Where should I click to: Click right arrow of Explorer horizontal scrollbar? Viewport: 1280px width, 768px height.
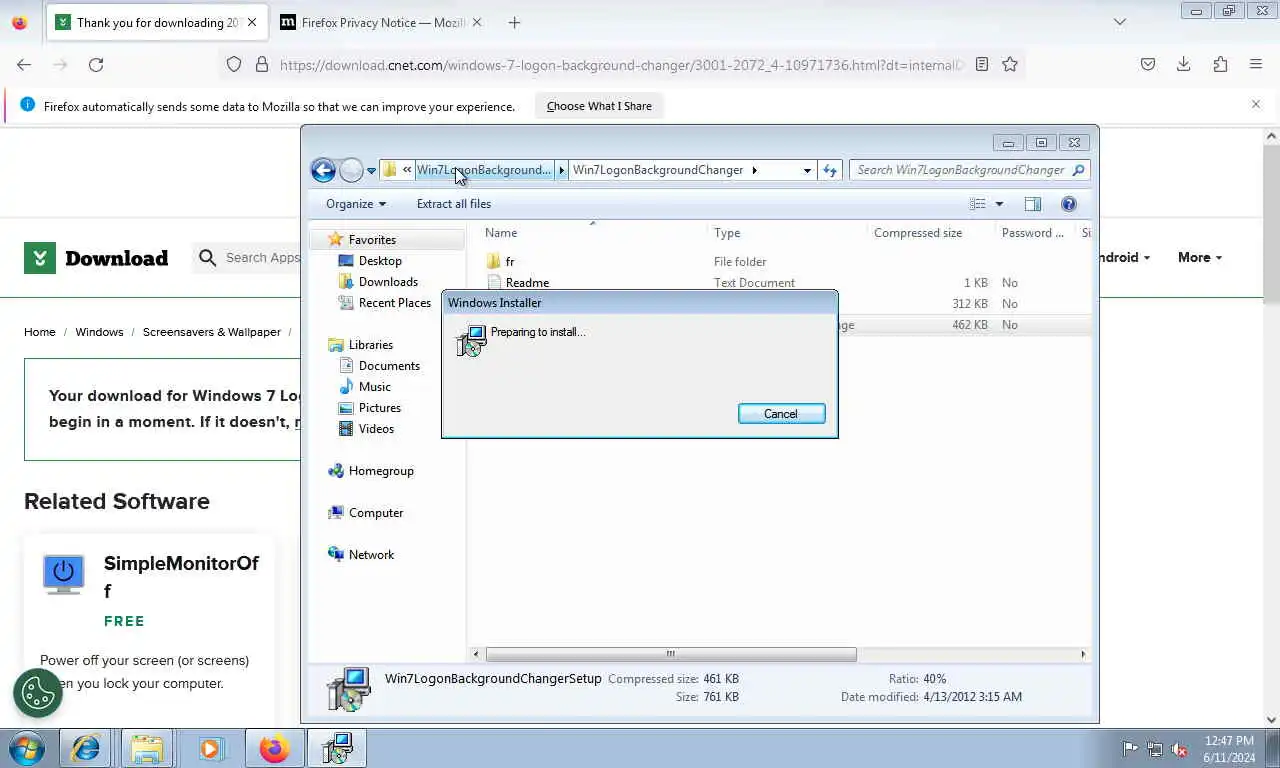pos(1083,654)
